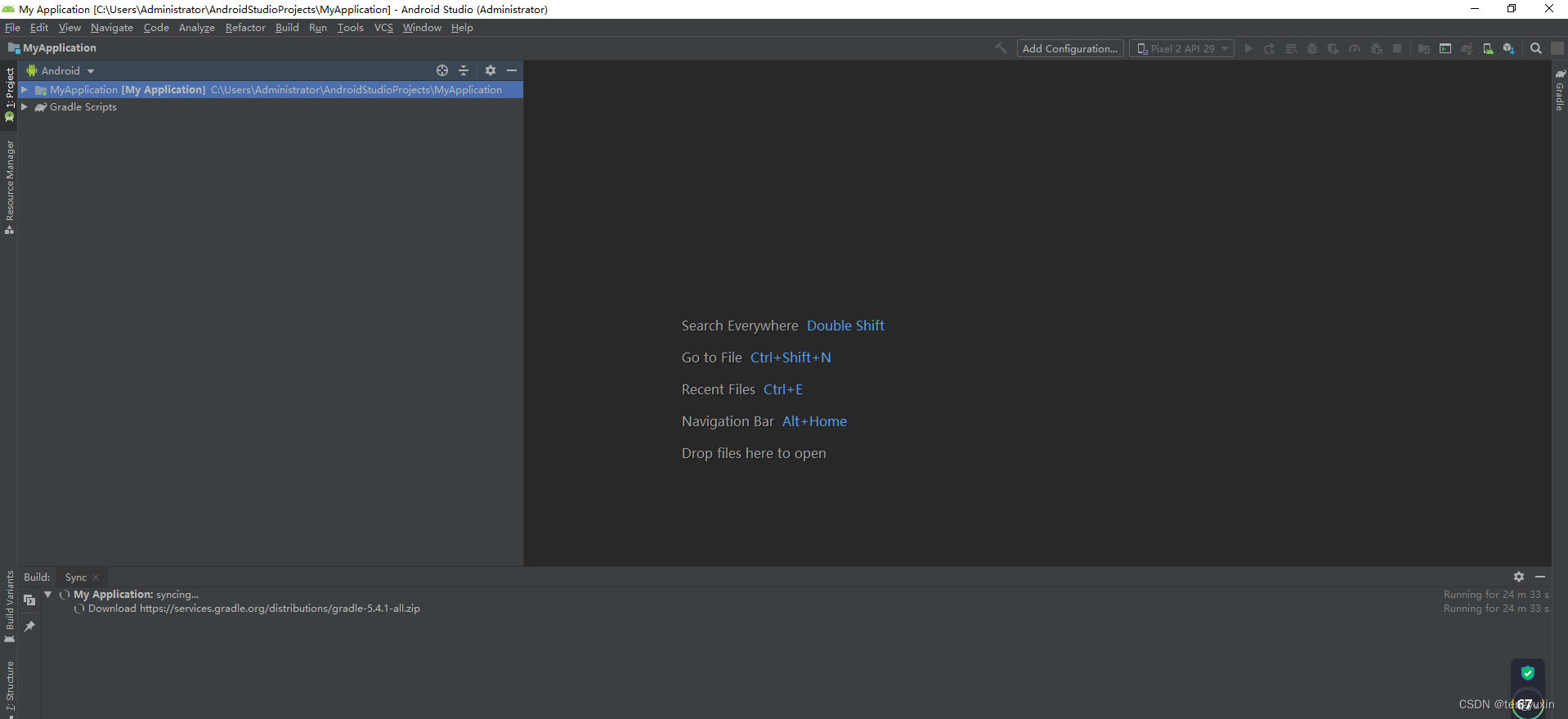
Task: Click the Toggle view icon in Build panel
Action: click(29, 600)
